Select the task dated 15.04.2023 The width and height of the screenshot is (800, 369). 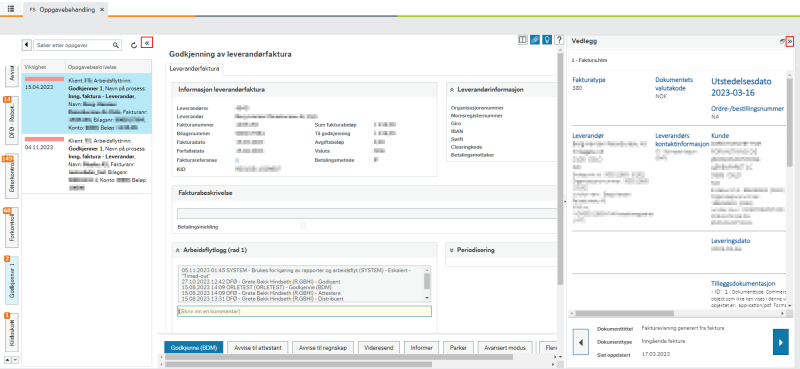[87, 104]
